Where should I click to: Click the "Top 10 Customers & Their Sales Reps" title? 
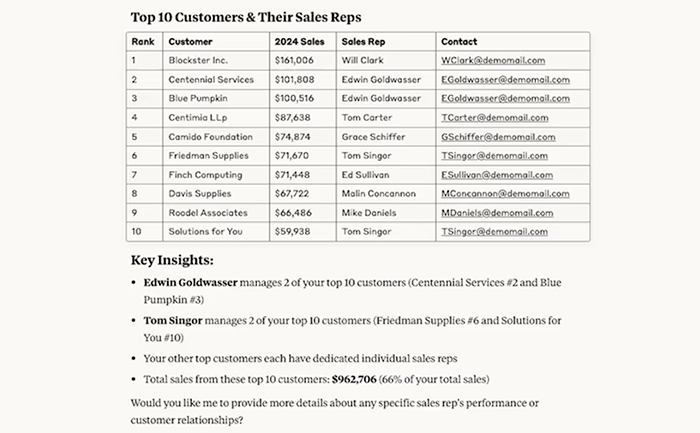[x=246, y=16]
